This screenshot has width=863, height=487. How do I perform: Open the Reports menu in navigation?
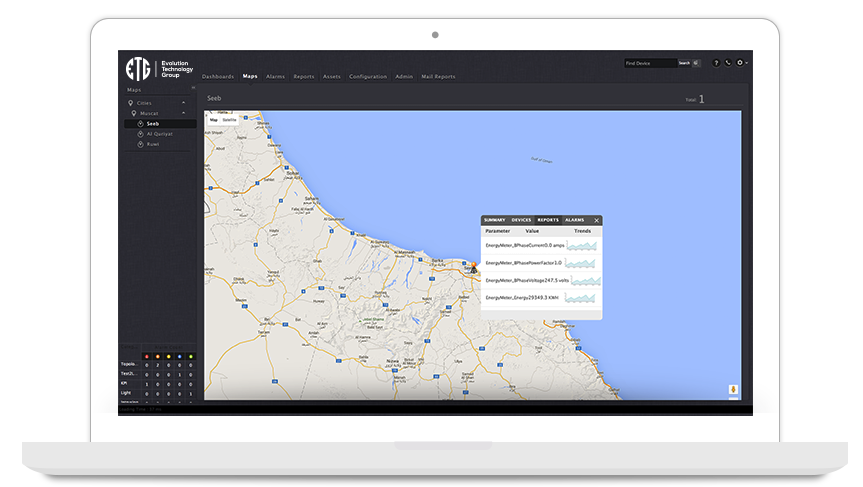click(304, 76)
